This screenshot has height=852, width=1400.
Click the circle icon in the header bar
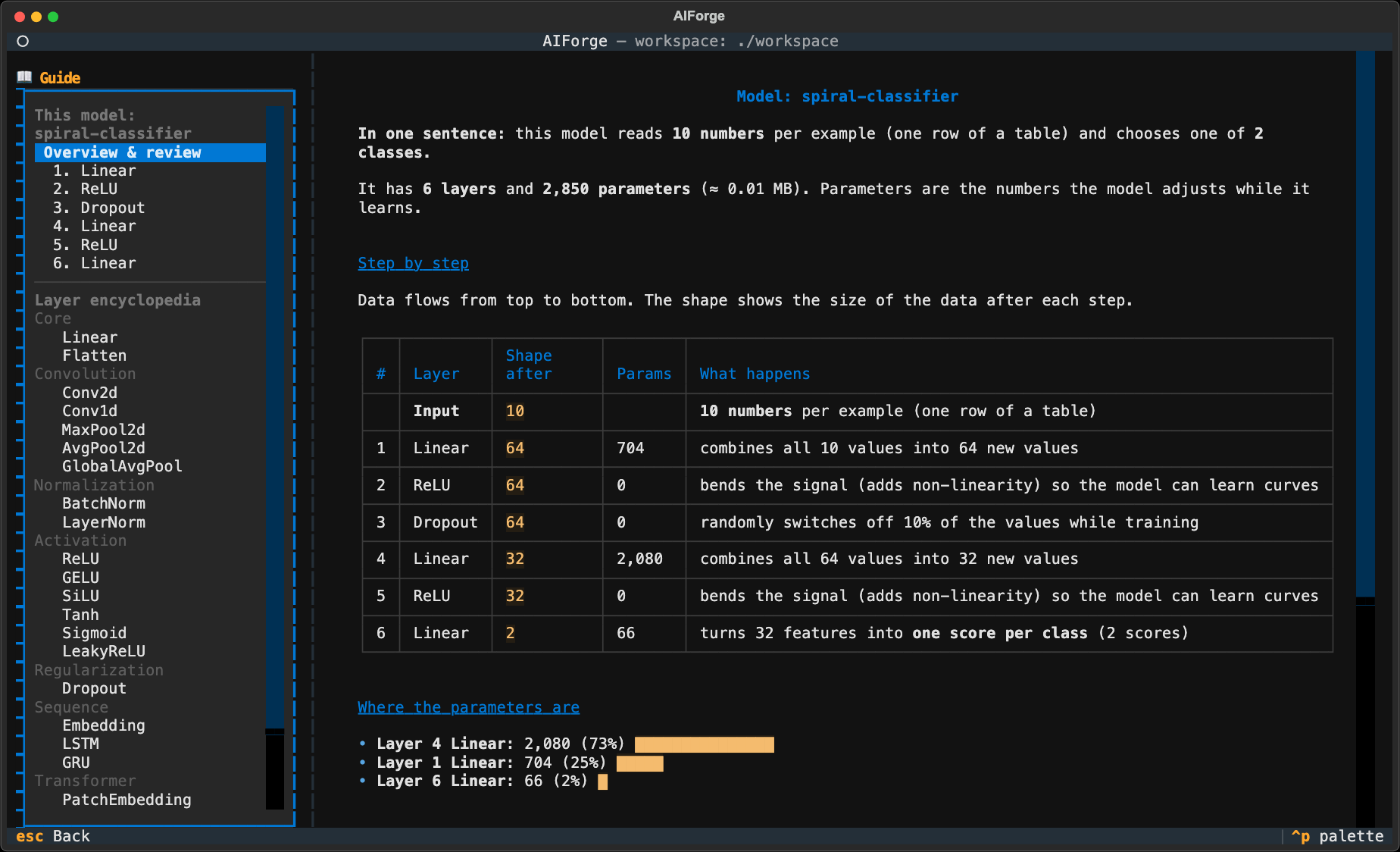point(23,41)
